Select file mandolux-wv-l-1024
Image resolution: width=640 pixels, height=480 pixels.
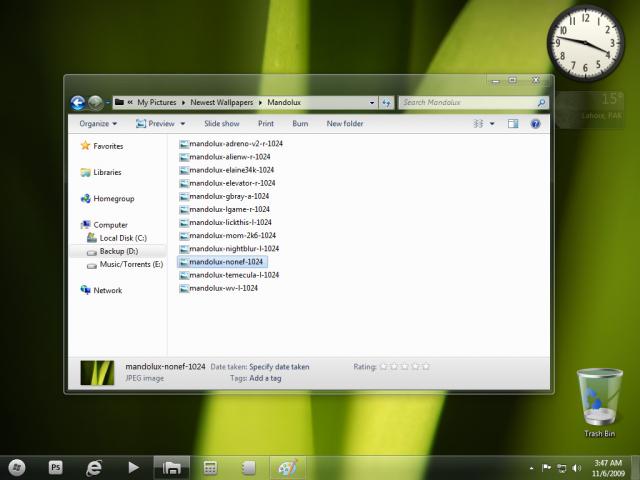[218, 288]
